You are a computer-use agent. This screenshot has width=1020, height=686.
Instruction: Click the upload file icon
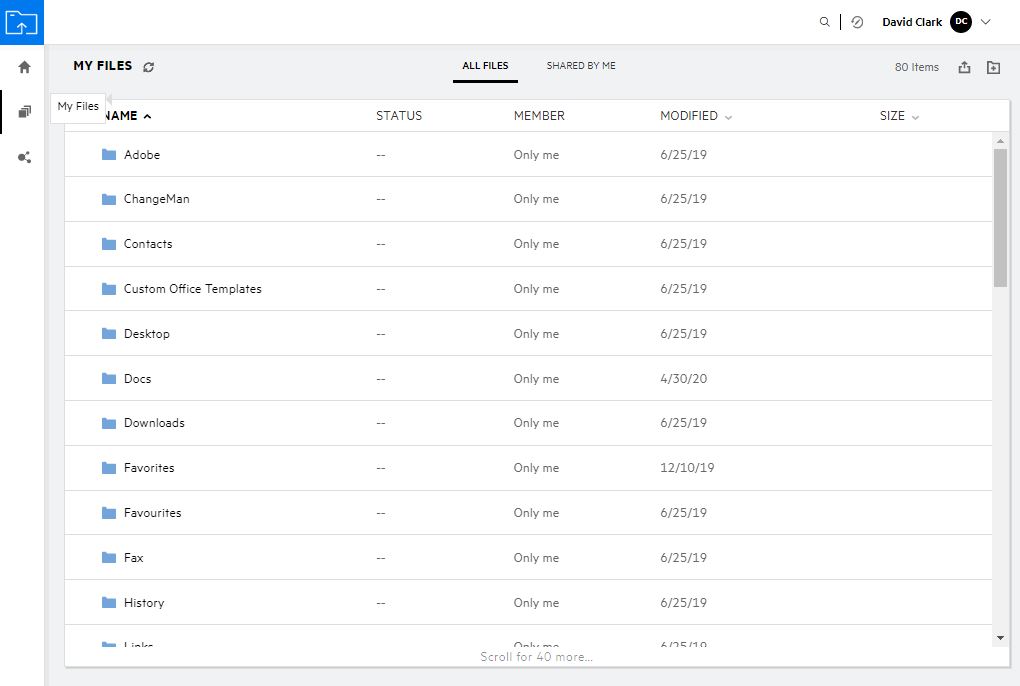tap(964, 67)
